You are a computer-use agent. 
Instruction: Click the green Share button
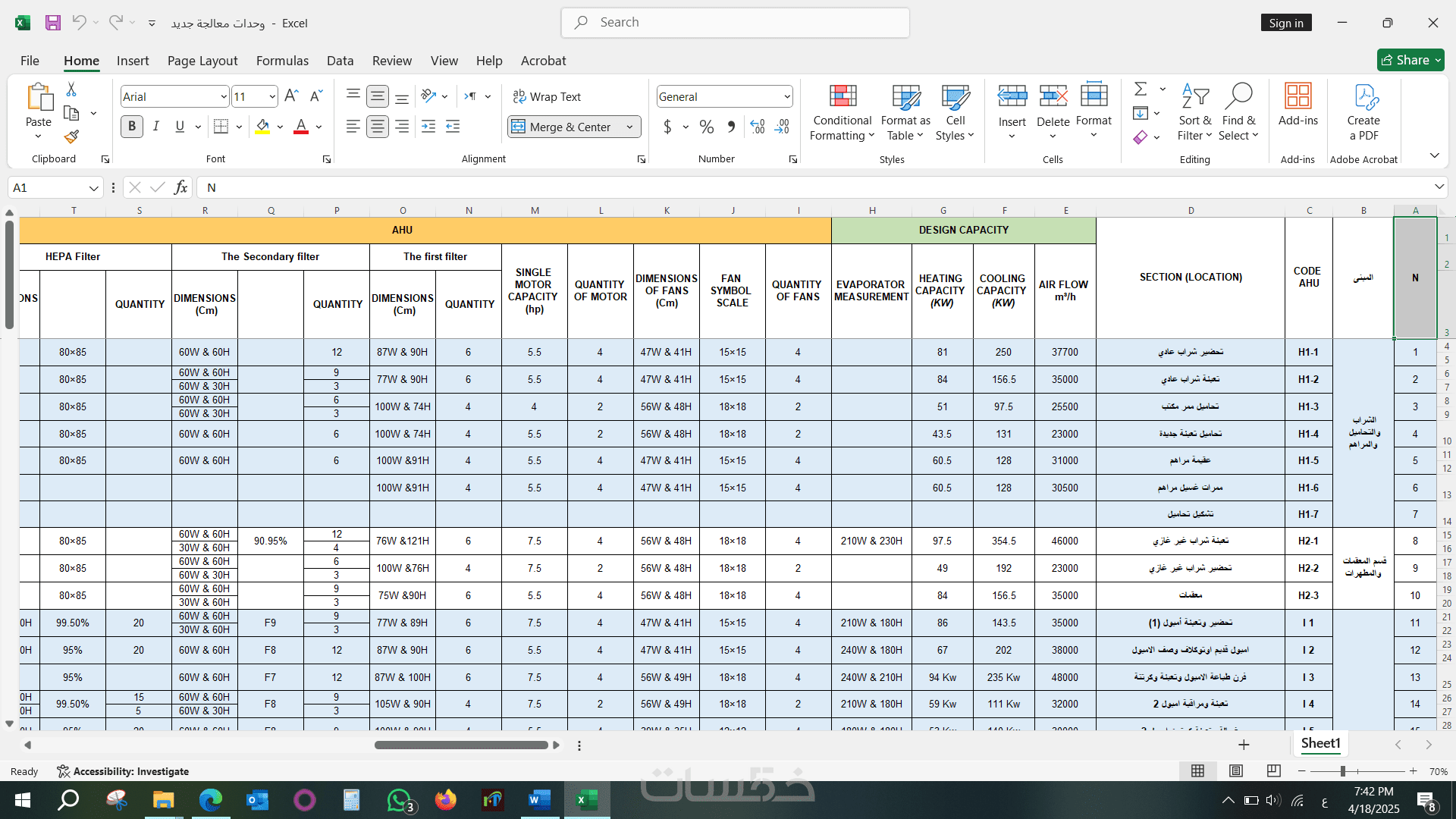click(1410, 60)
